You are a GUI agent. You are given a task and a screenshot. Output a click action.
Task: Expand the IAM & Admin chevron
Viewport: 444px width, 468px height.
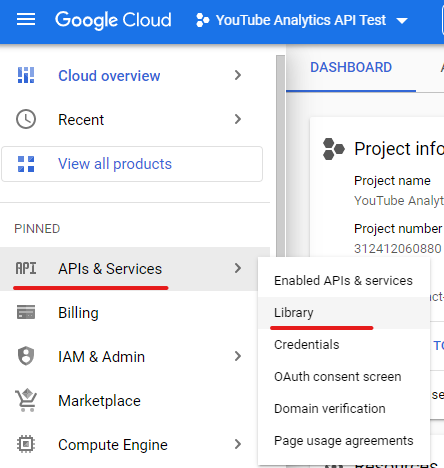tap(238, 356)
